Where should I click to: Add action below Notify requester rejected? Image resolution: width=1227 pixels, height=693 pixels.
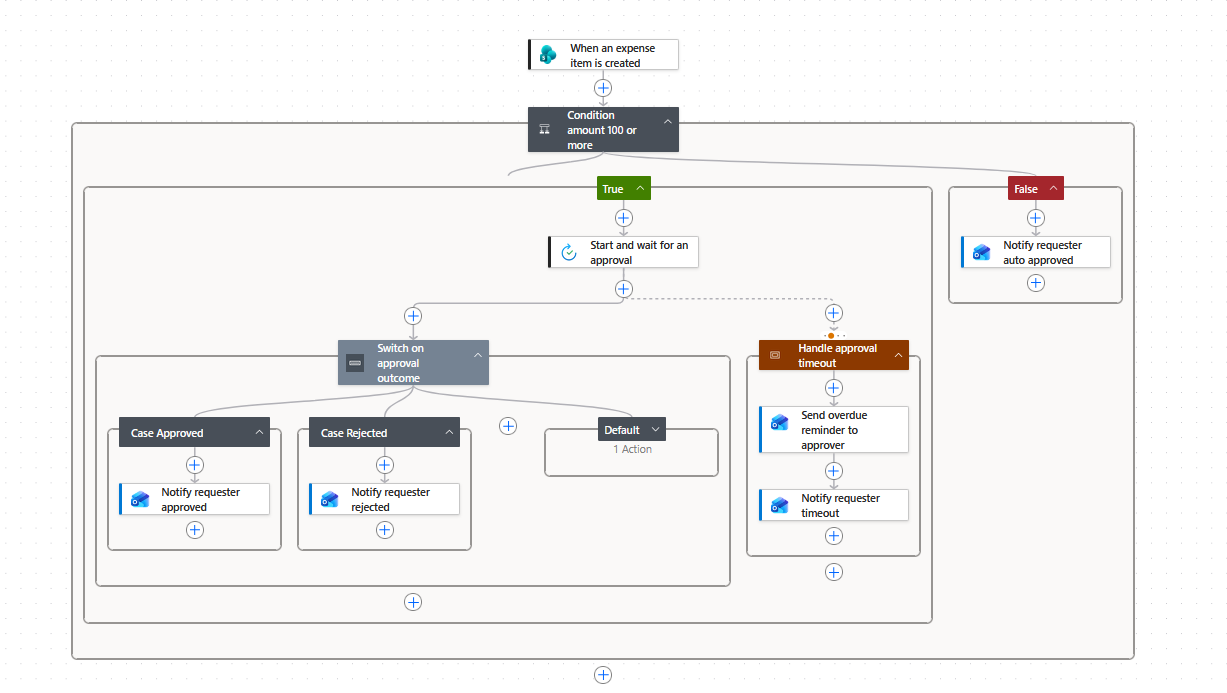(x=385, y=530)
